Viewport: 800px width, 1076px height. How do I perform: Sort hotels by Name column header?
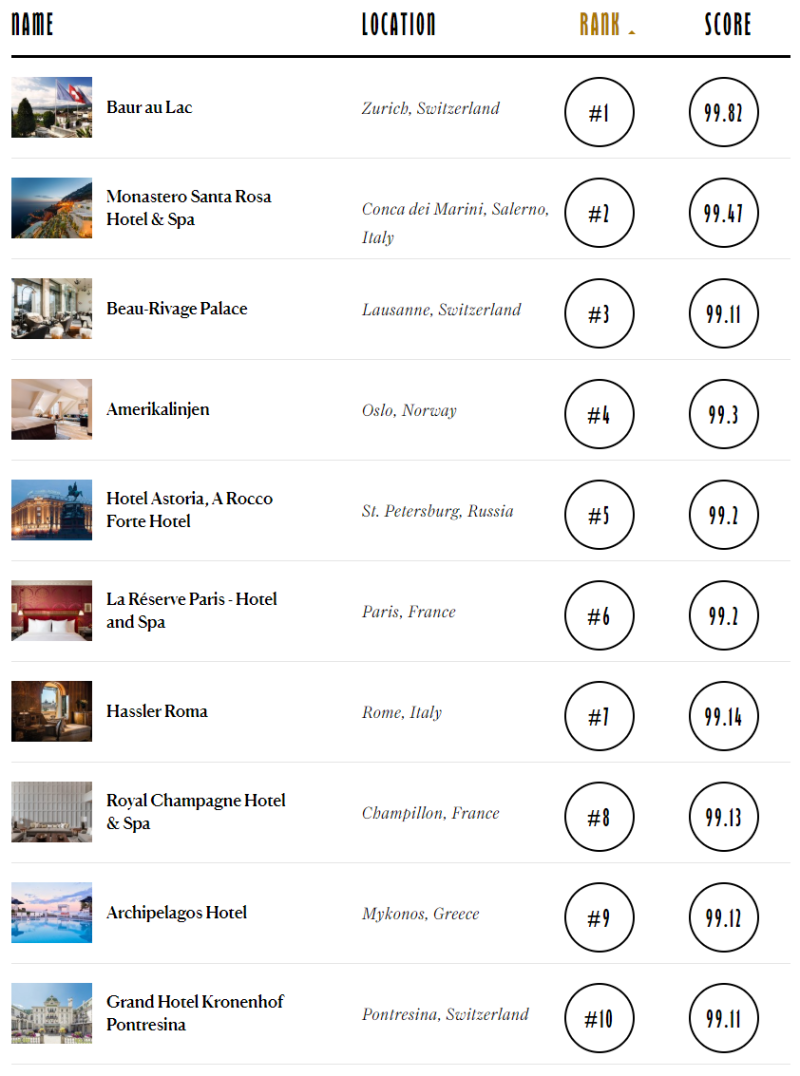point(32,24)
